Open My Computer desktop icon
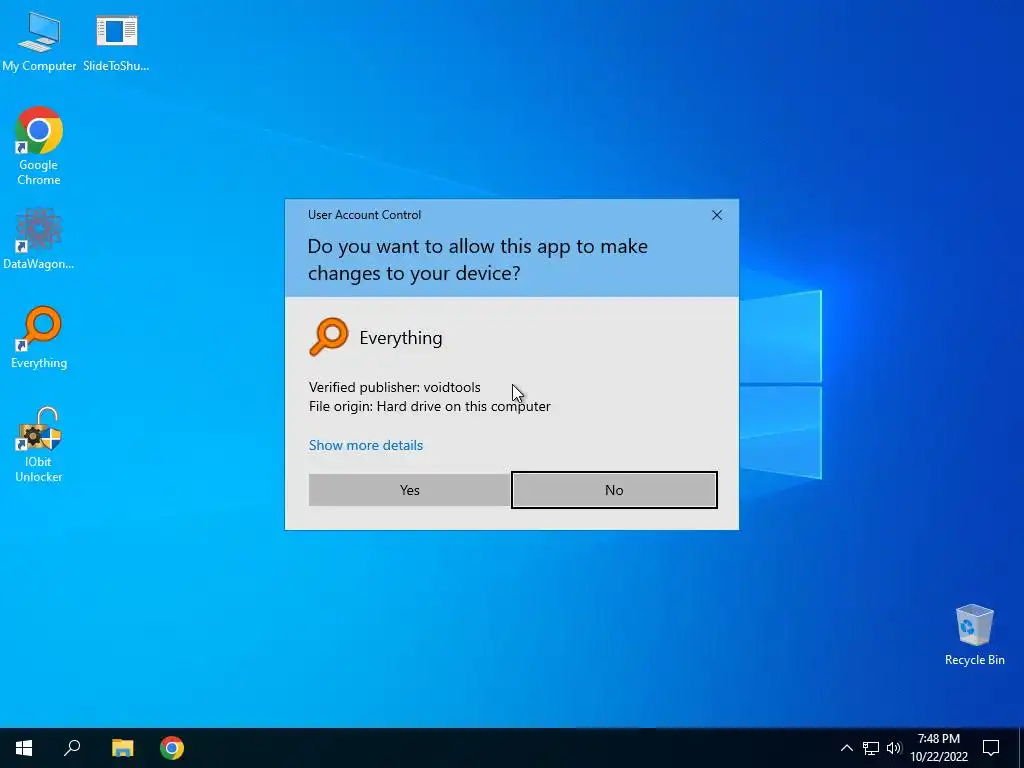 tap(39, 42)
